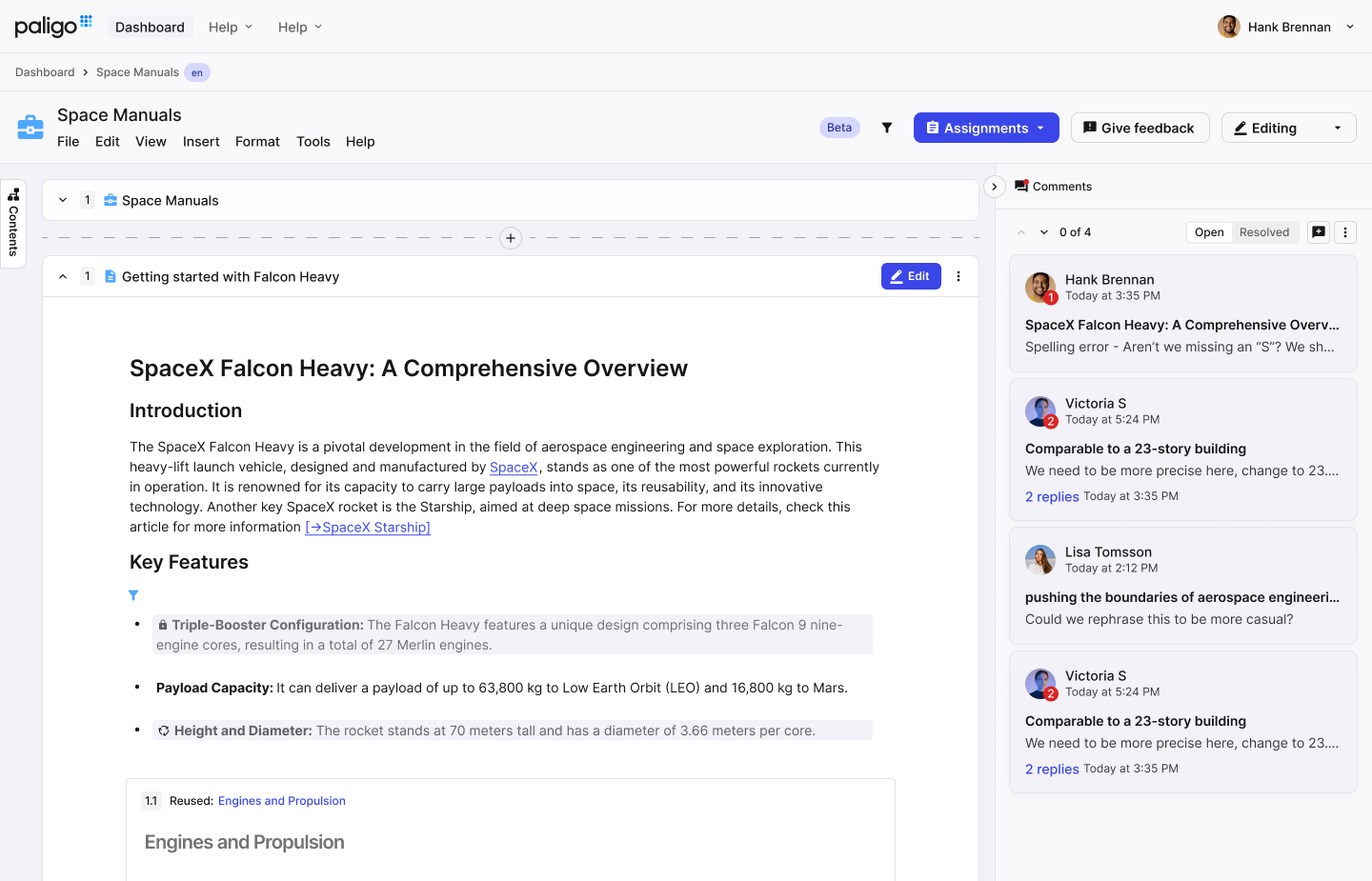Expand the Hank Brennan user menu chevron

[1350, 27]
